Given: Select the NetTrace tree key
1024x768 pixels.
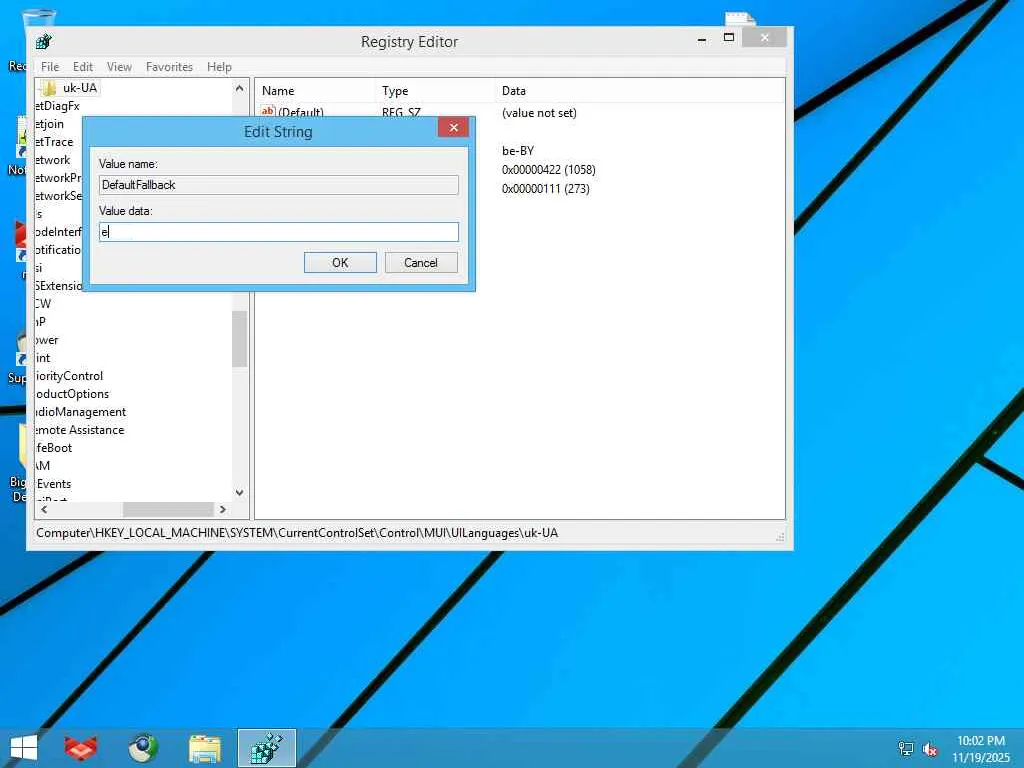Looking at the screenshot, I should 54,142.
